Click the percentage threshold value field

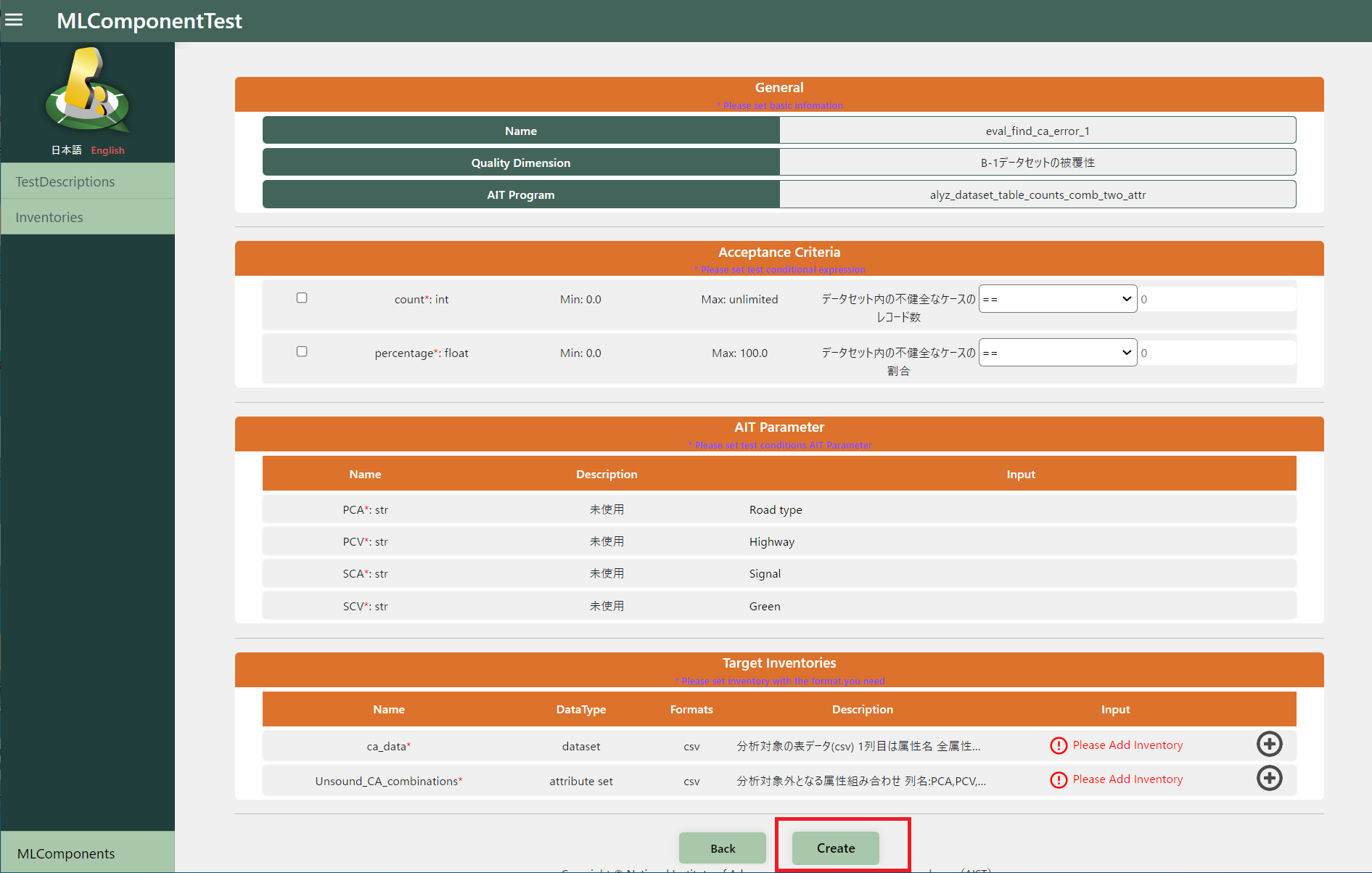tap(1216, 353)
